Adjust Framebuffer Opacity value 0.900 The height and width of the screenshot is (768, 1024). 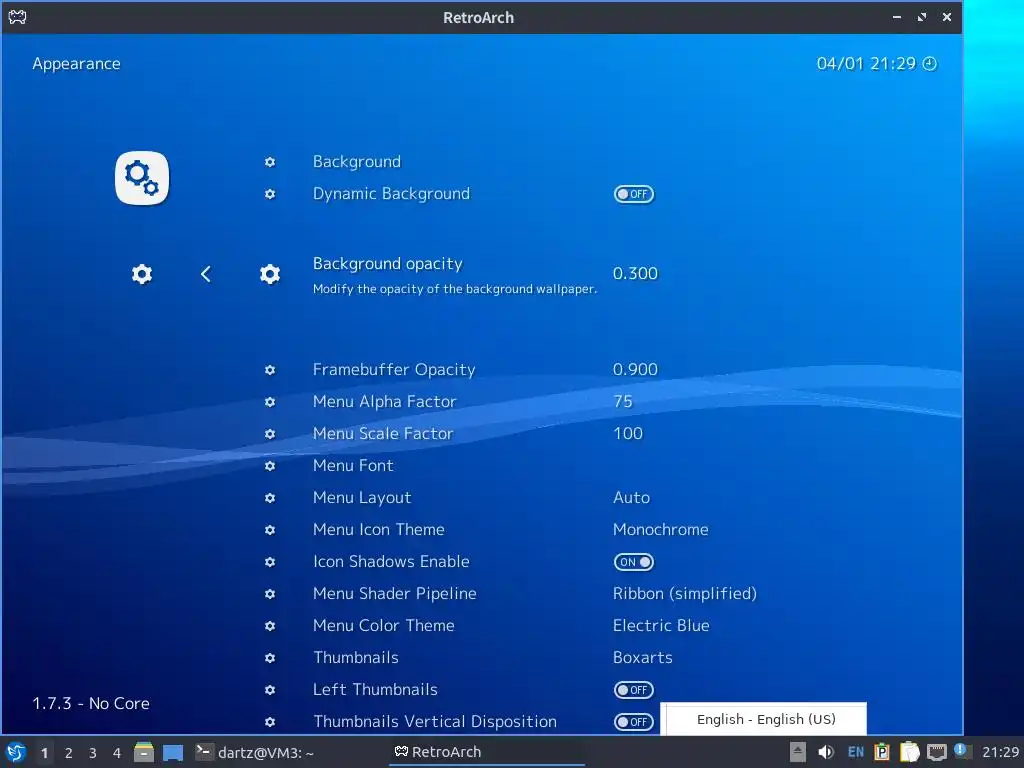tap(635, 370)
